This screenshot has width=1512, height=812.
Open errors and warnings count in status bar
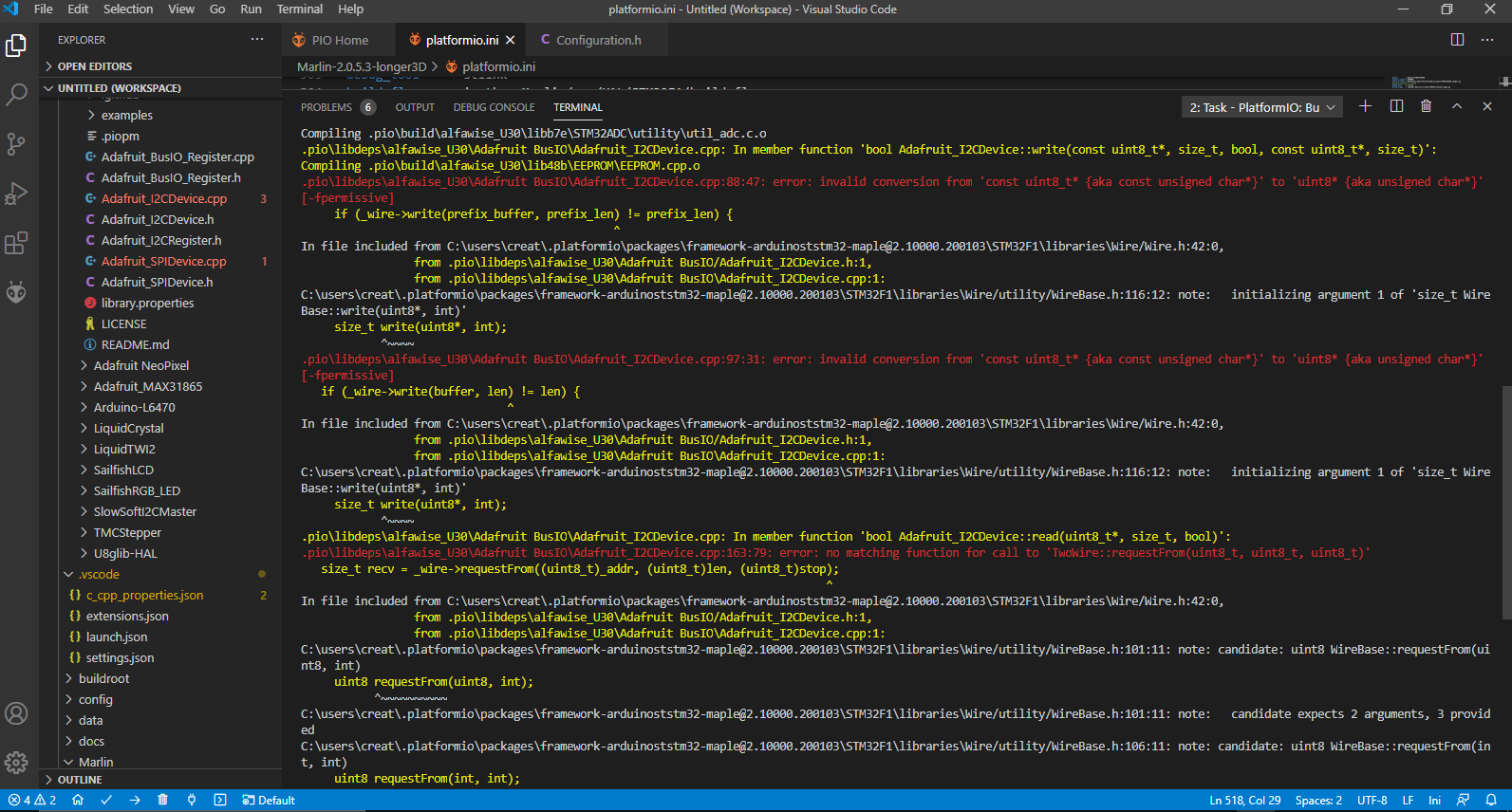pos(32,800)
